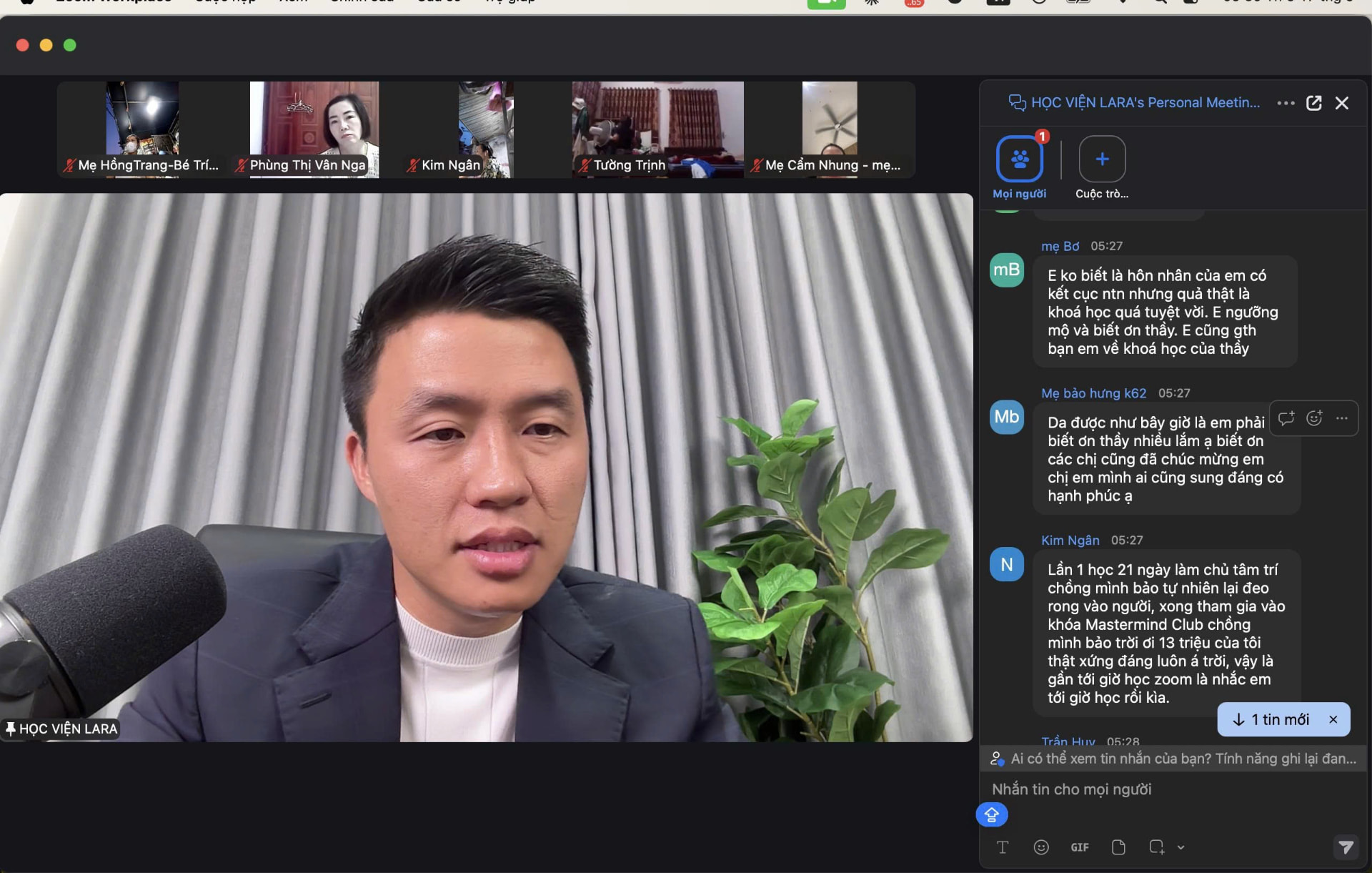1372x873 pixels.
Task: Add emoji reaction to Mẹ bảo hưng message
Action: [x=1314, y=418]
